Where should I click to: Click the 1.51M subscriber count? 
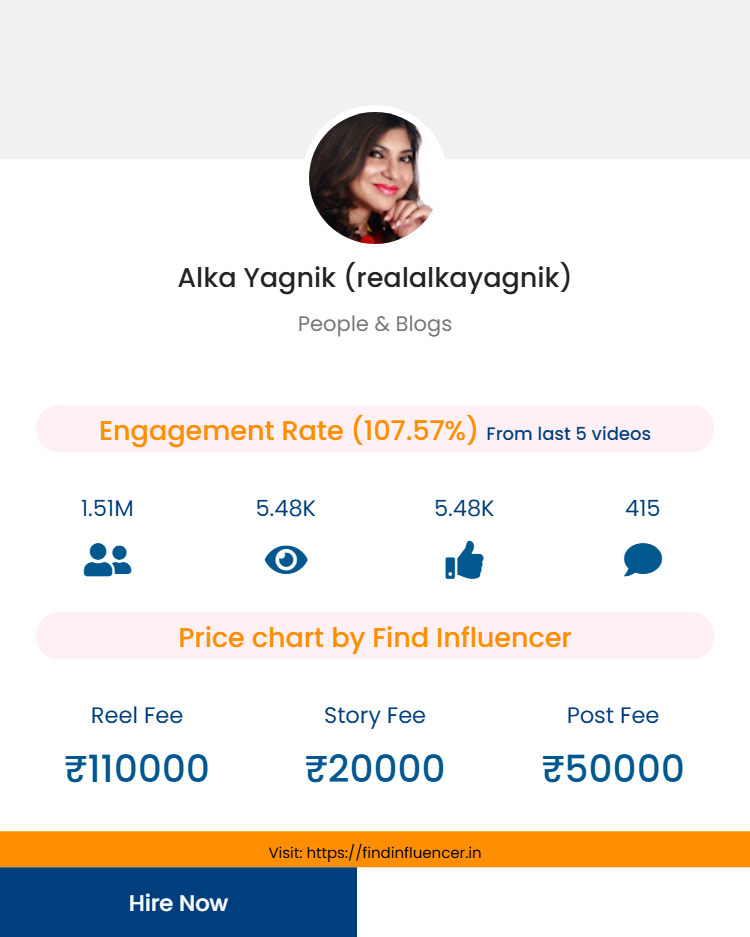(107, 509)
